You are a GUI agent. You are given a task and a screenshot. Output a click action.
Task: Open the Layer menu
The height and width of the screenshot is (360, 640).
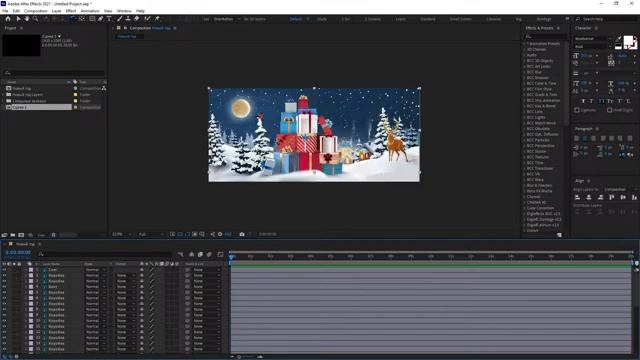point(56,11)
